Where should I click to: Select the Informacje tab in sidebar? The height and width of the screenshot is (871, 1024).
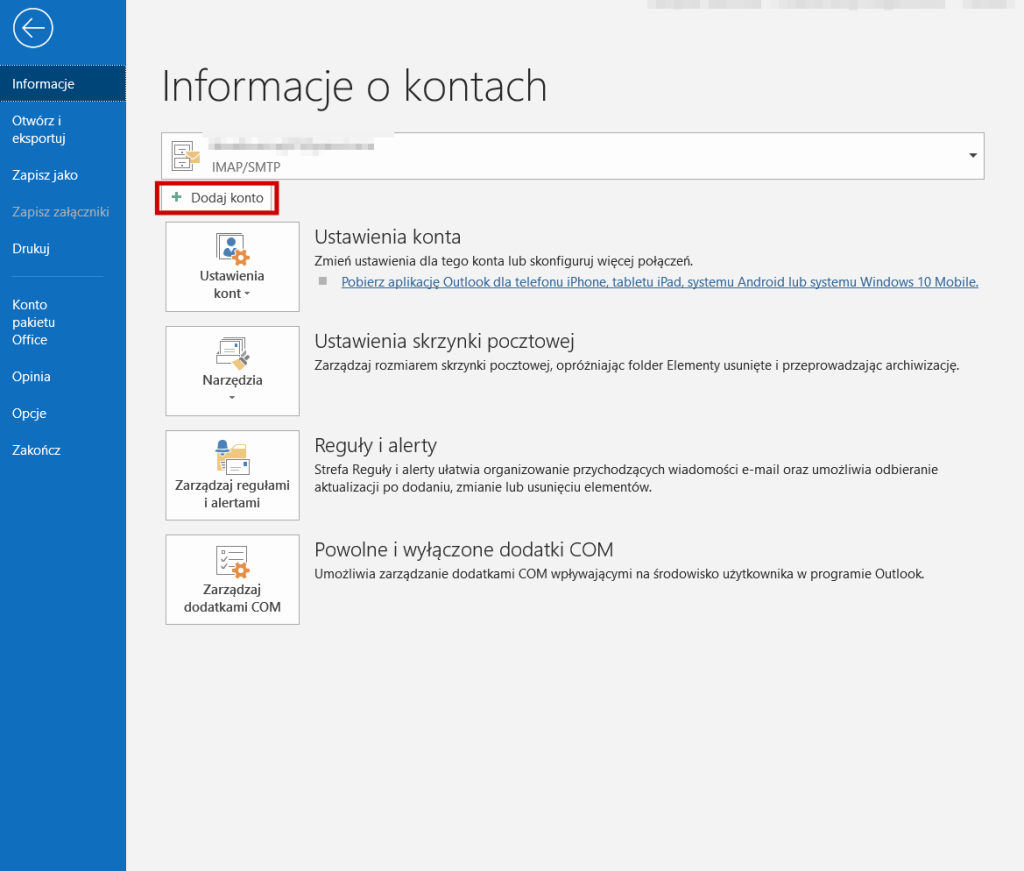(44, 84)
